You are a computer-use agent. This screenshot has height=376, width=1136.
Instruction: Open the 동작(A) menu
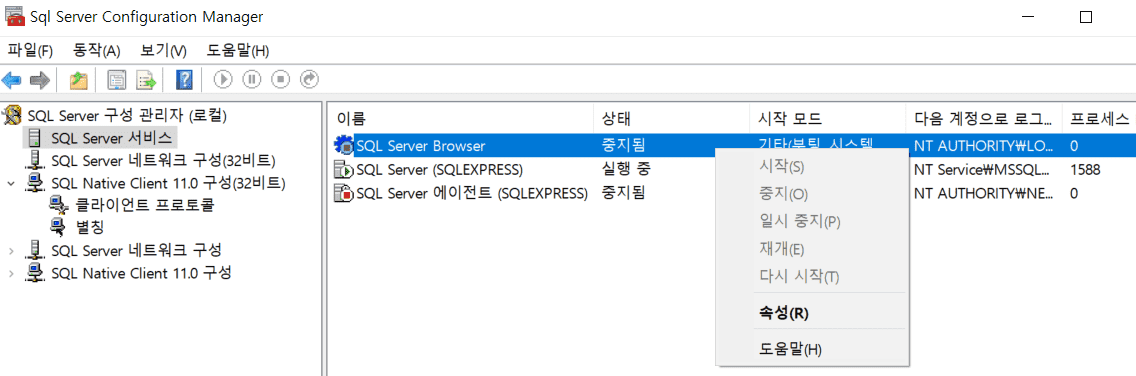[x=97, y=51]
